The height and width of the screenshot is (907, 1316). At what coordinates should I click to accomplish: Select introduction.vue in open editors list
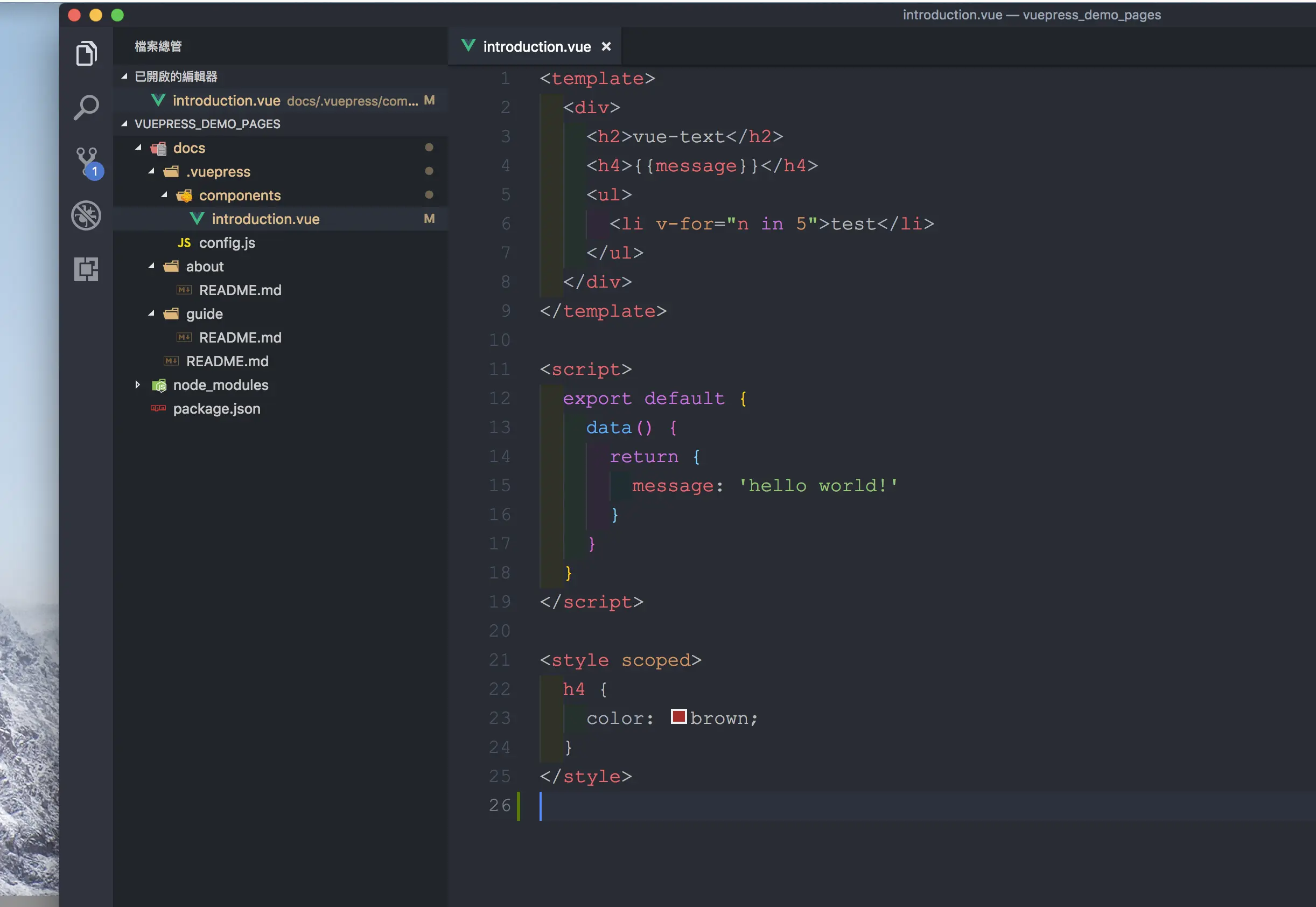[226, 101]
